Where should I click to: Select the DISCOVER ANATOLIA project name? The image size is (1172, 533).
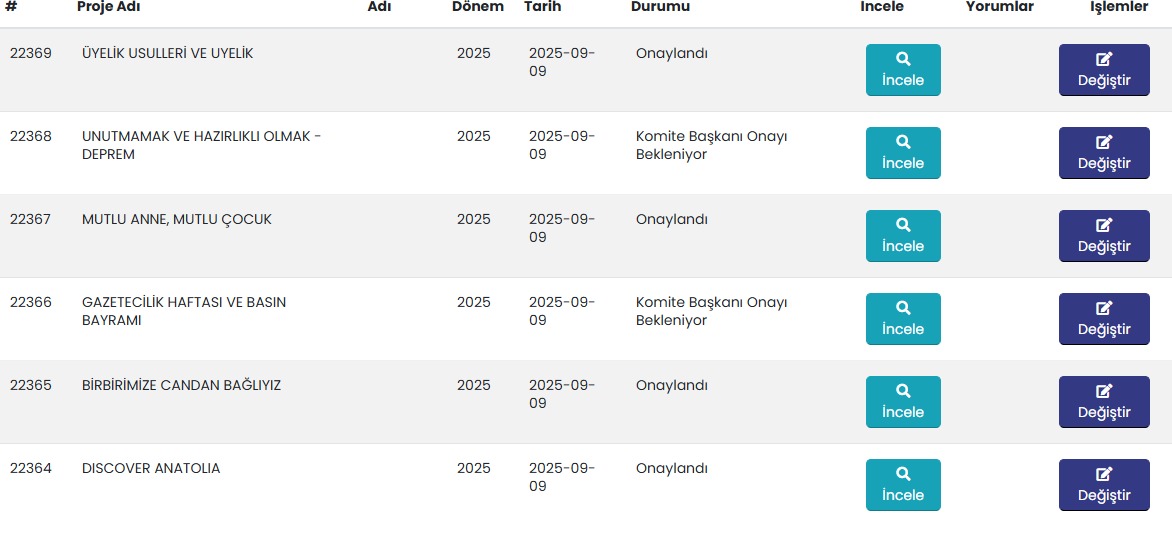pos(151,468)
